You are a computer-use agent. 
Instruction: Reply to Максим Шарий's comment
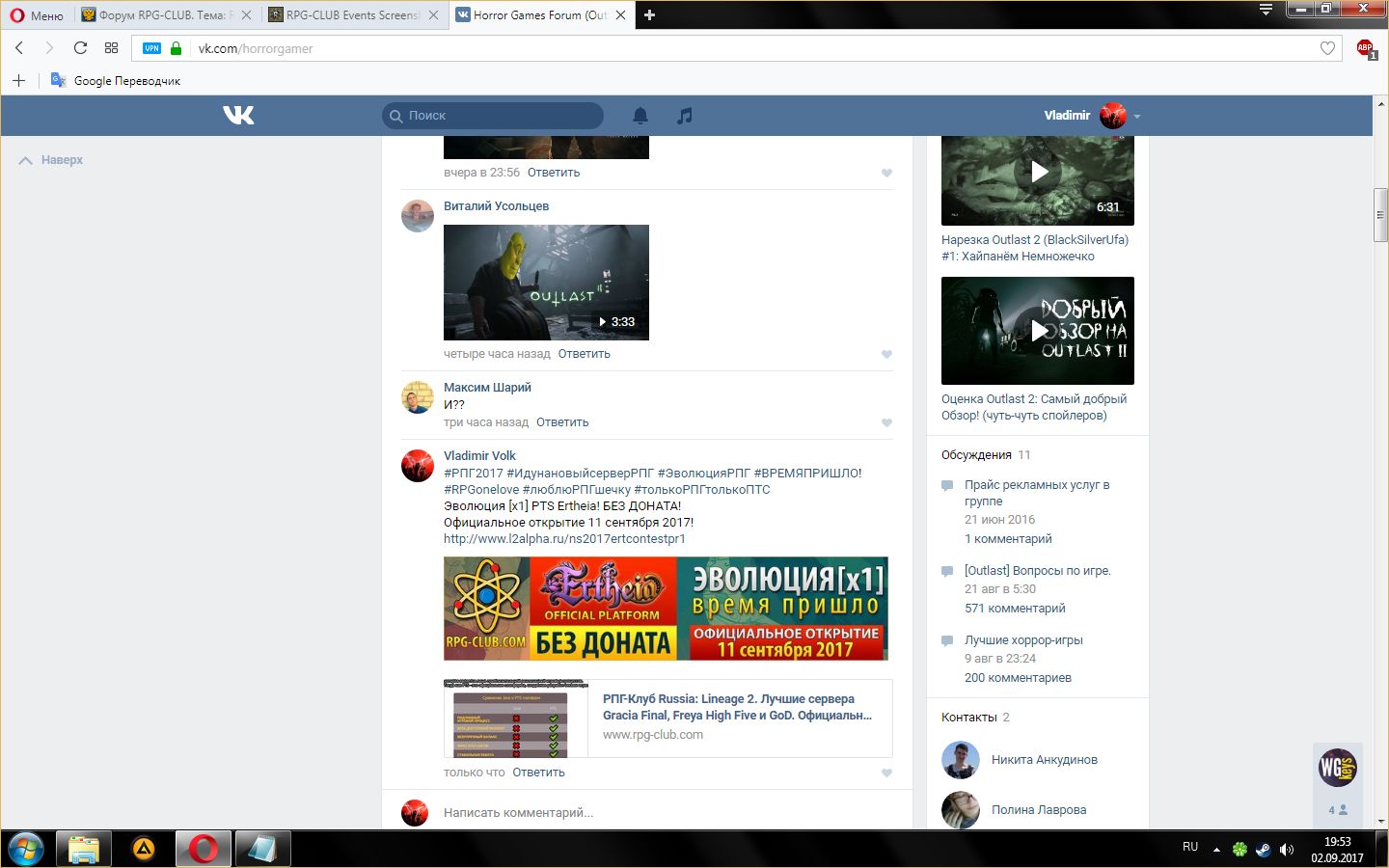point(562,422)
